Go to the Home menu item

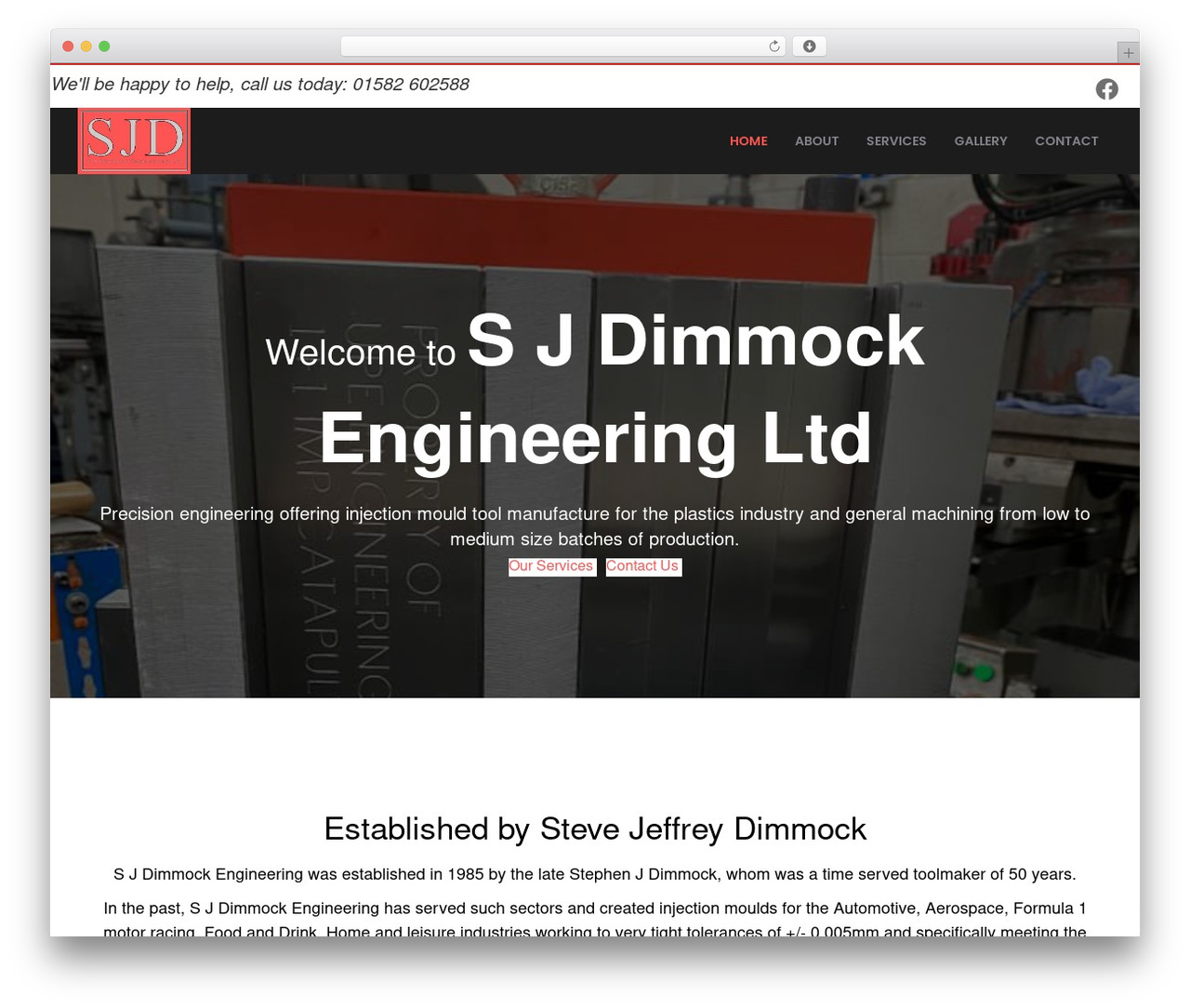(x=748, y=141)
